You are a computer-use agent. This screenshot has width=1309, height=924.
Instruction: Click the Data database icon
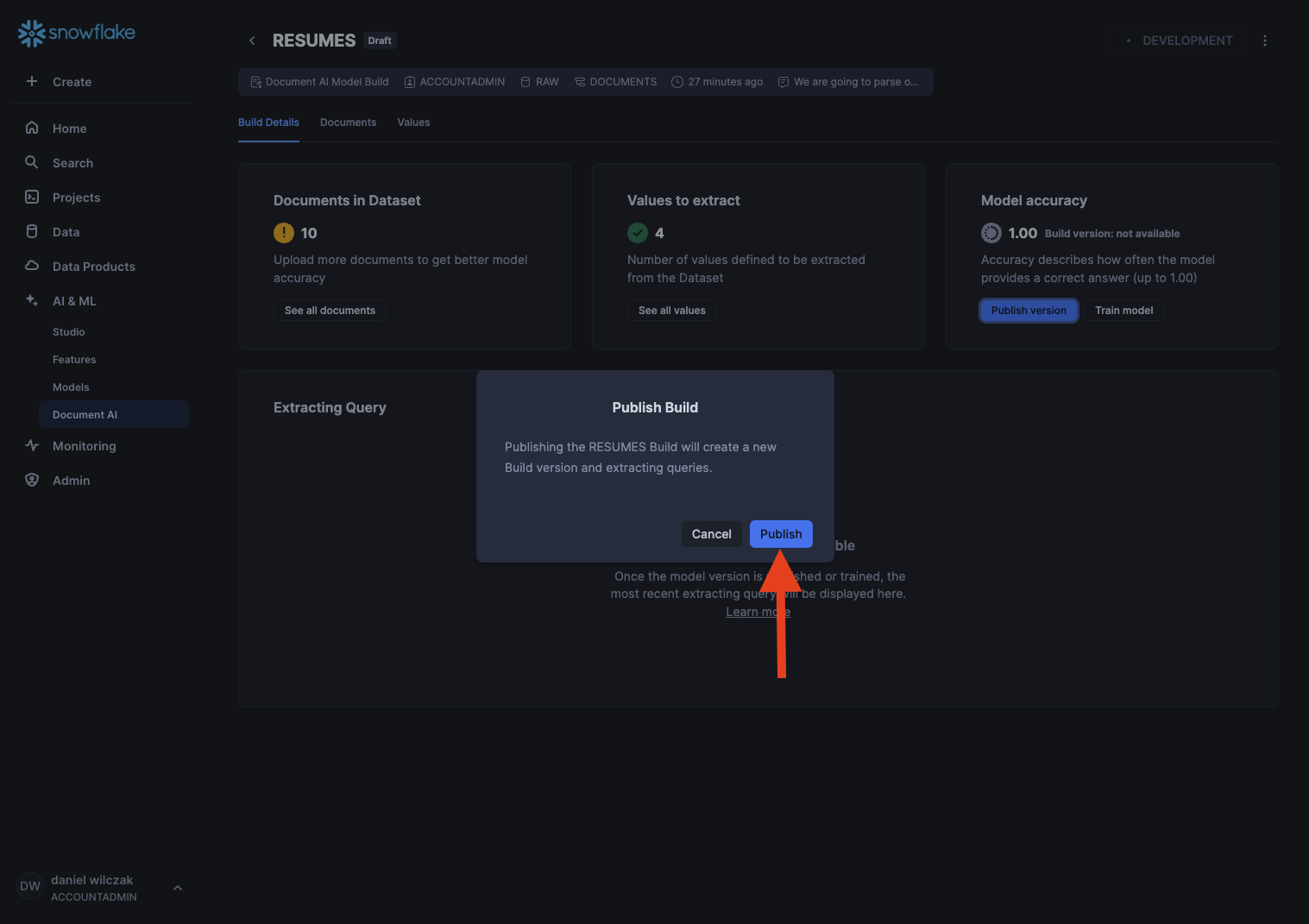click(32, 231)
